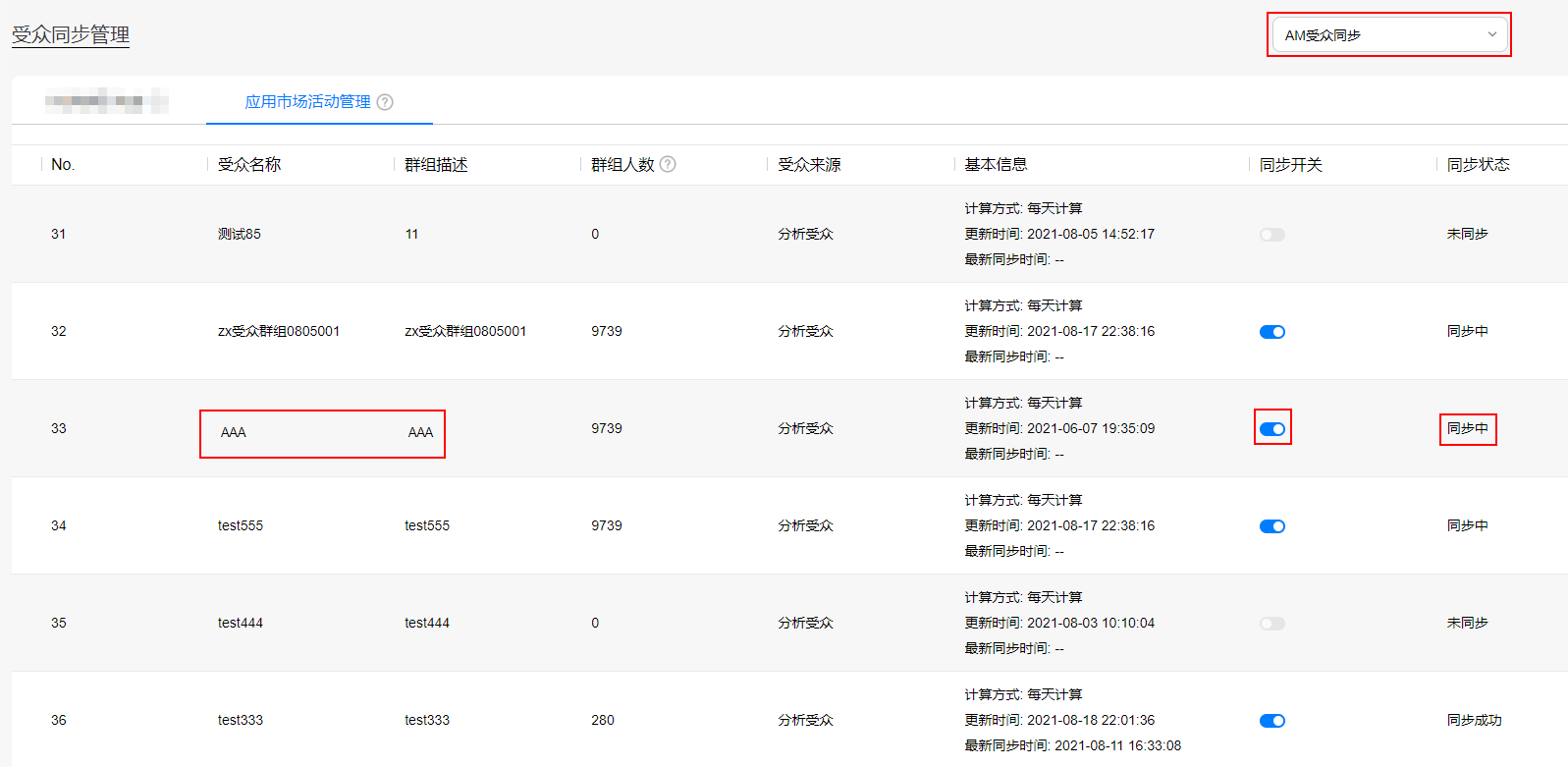Click zx受众群组0805001 in 受众名称 column

279,331
